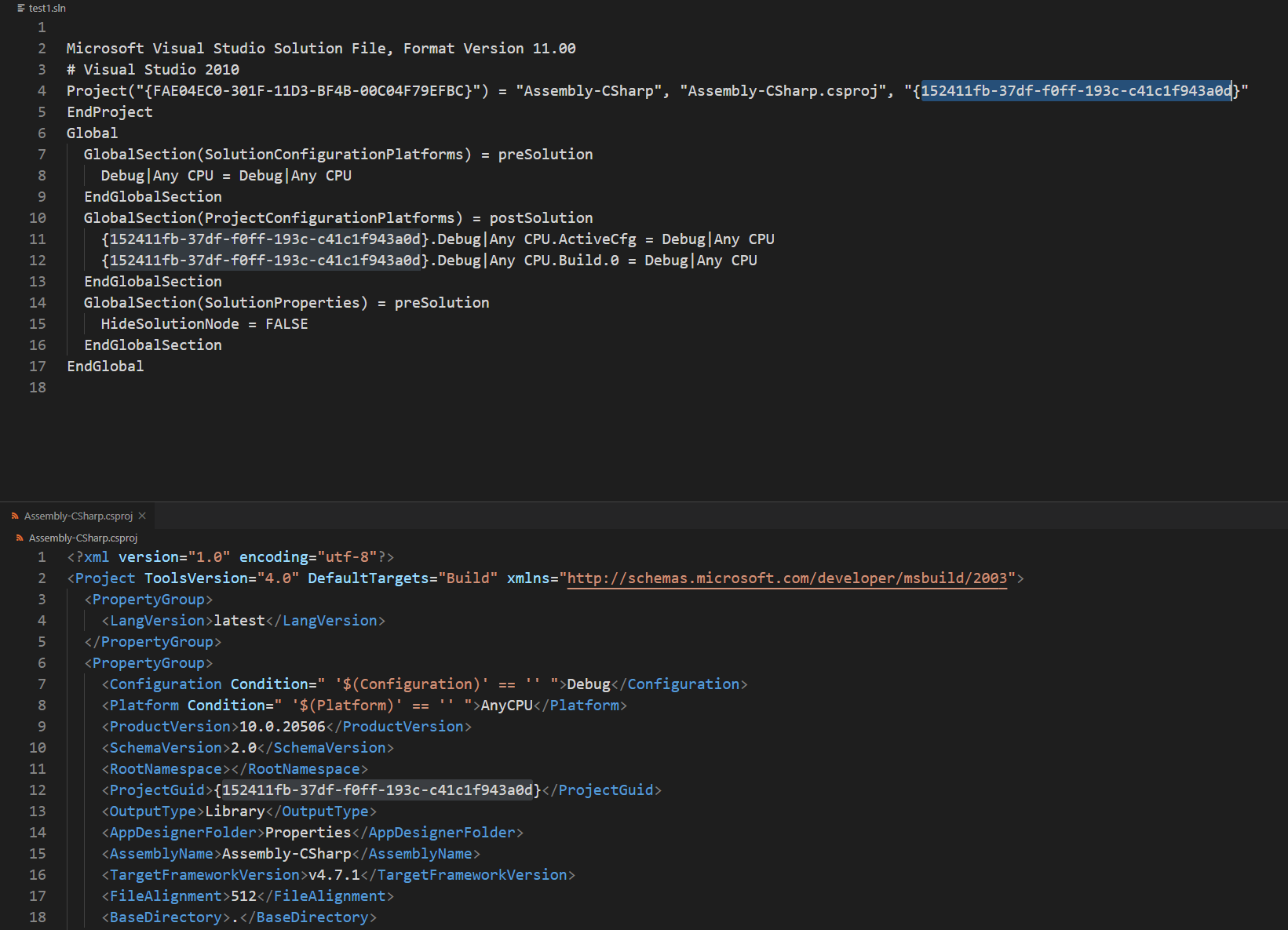Click the '# Visual Studio 2010' comment
This screenshot has width=1288, height=930.
pyautogui.click(x=153, y=70)
